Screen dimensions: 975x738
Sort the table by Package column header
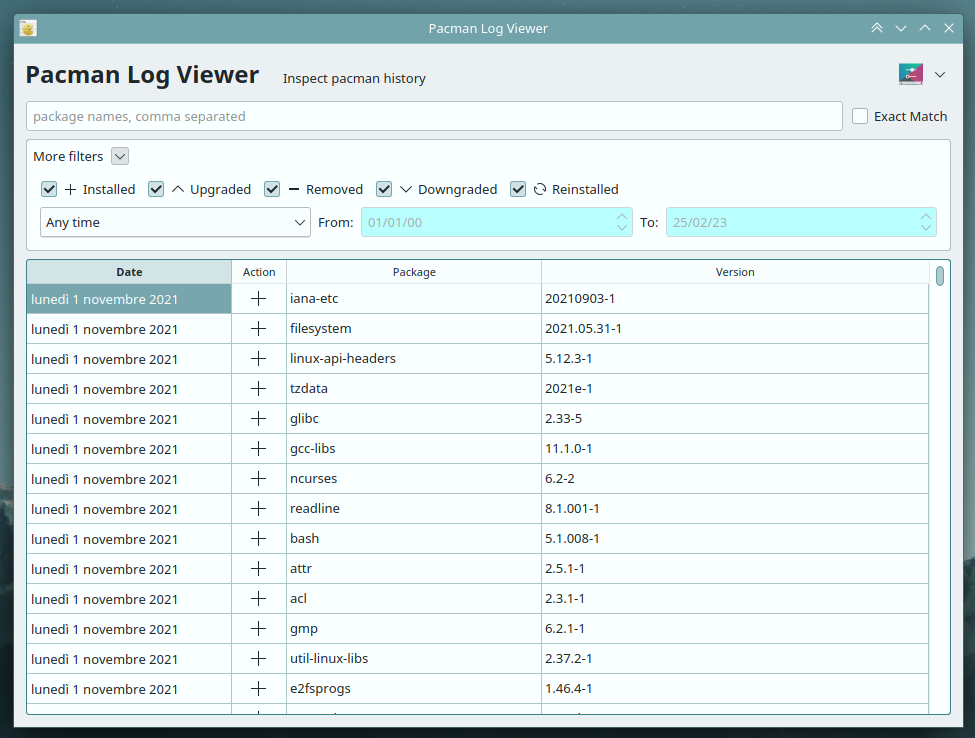tap(414, 272)
